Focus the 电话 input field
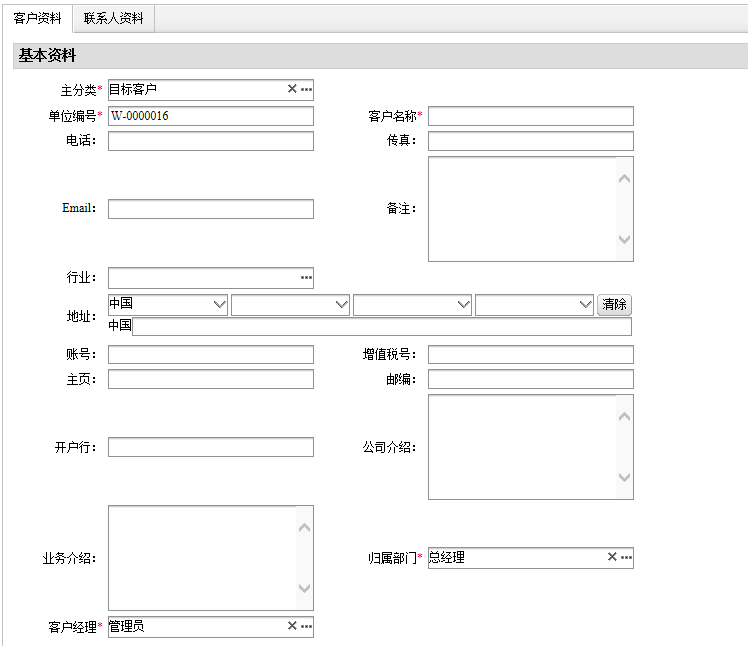748x646 pixels. pos(211,141)
